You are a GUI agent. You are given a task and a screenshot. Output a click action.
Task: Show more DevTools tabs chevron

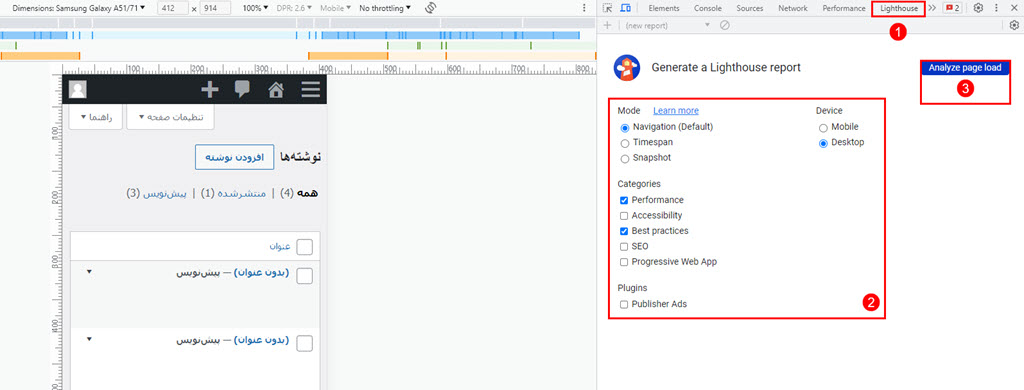click(x=932, y=8)
